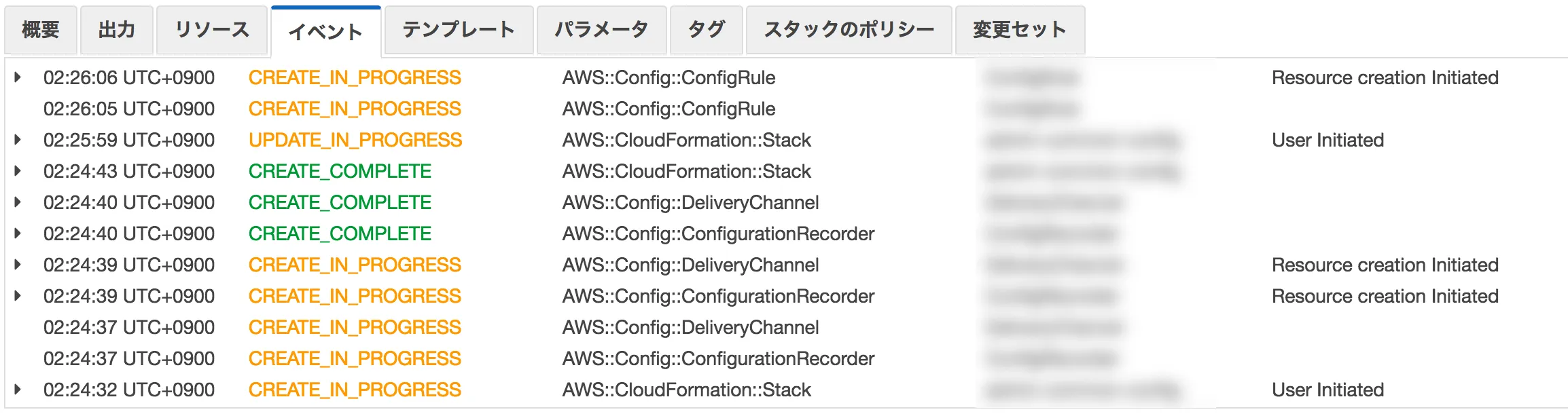Select the スタックのポリシー tab
The width and height of the screenshot is (1568, 414).
(x=849, y=29)
